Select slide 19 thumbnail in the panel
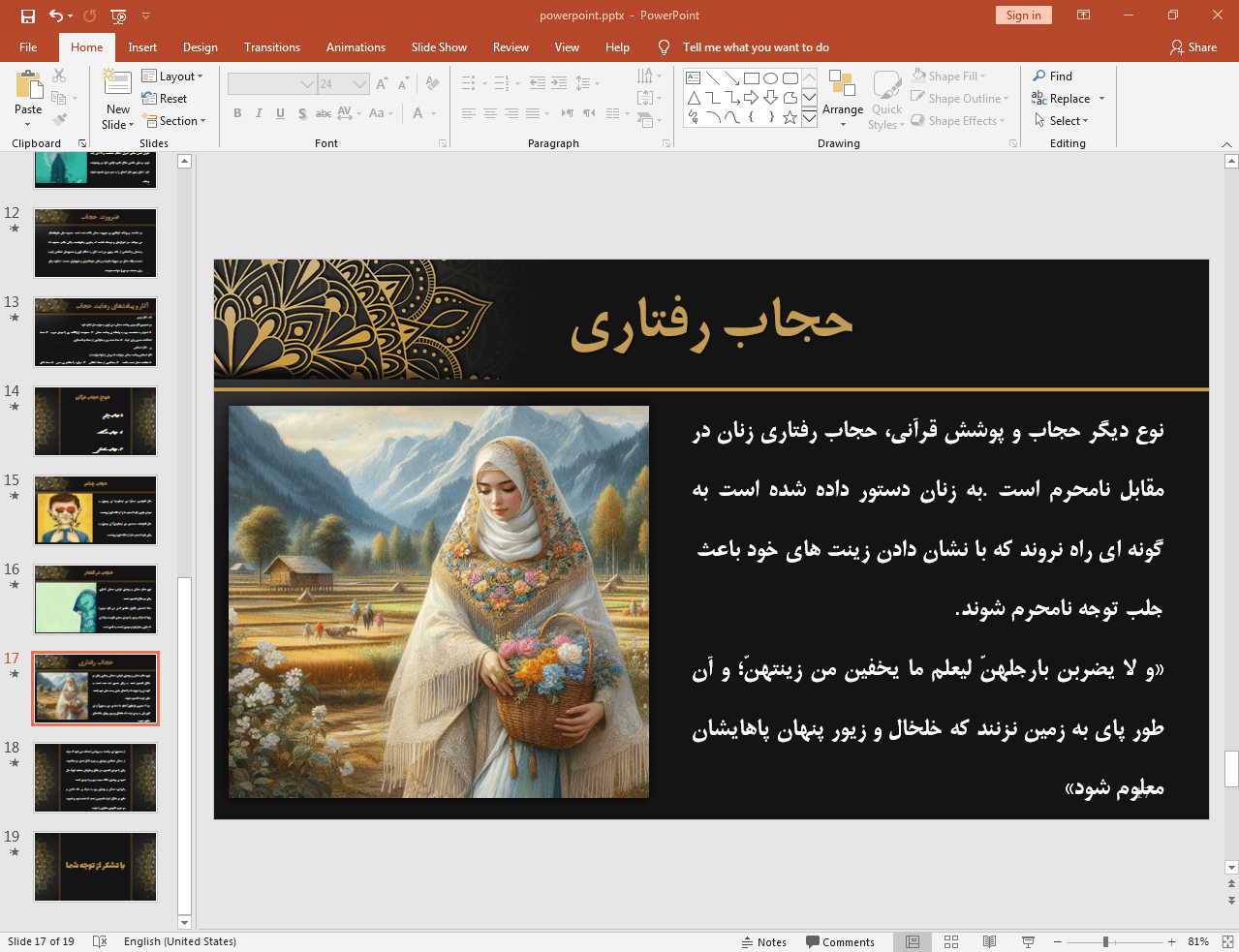Screen dimensions: 1239x952 [x=95, y=866]
